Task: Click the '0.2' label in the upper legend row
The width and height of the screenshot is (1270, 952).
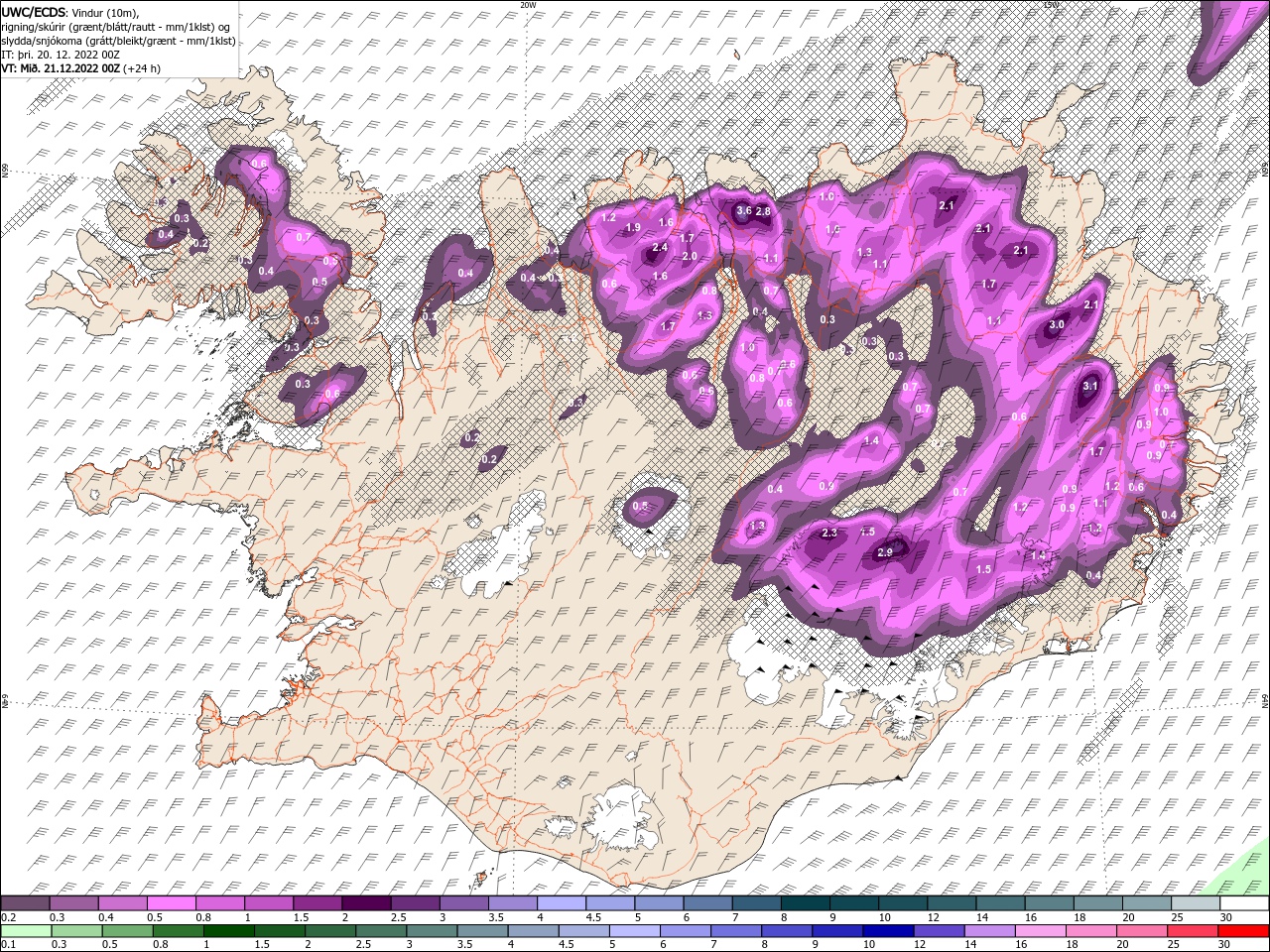Action: coord(9,917)
